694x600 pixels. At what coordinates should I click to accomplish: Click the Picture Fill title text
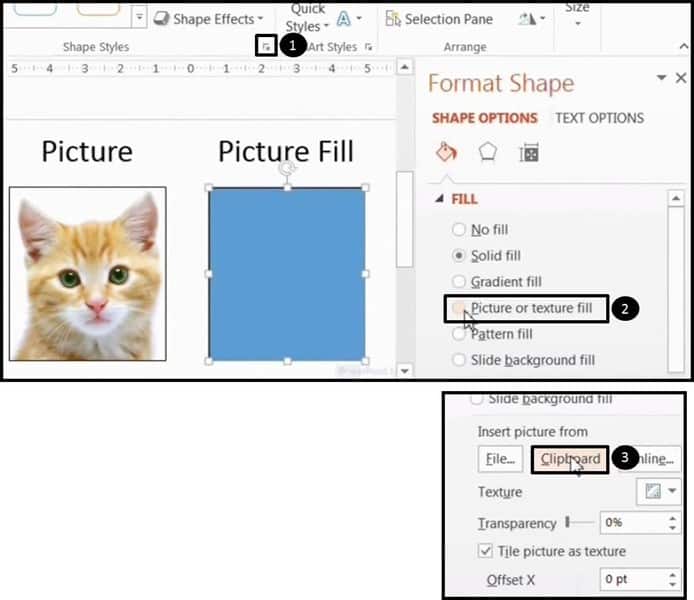(286, 151)
